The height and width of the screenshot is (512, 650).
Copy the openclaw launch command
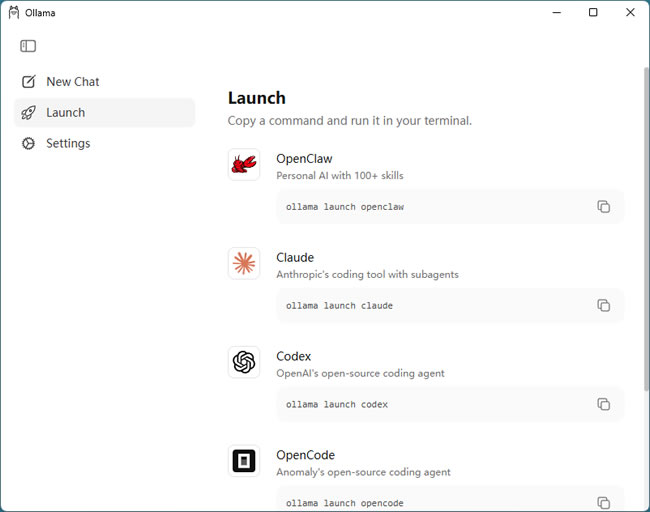(x=603, y=207)
